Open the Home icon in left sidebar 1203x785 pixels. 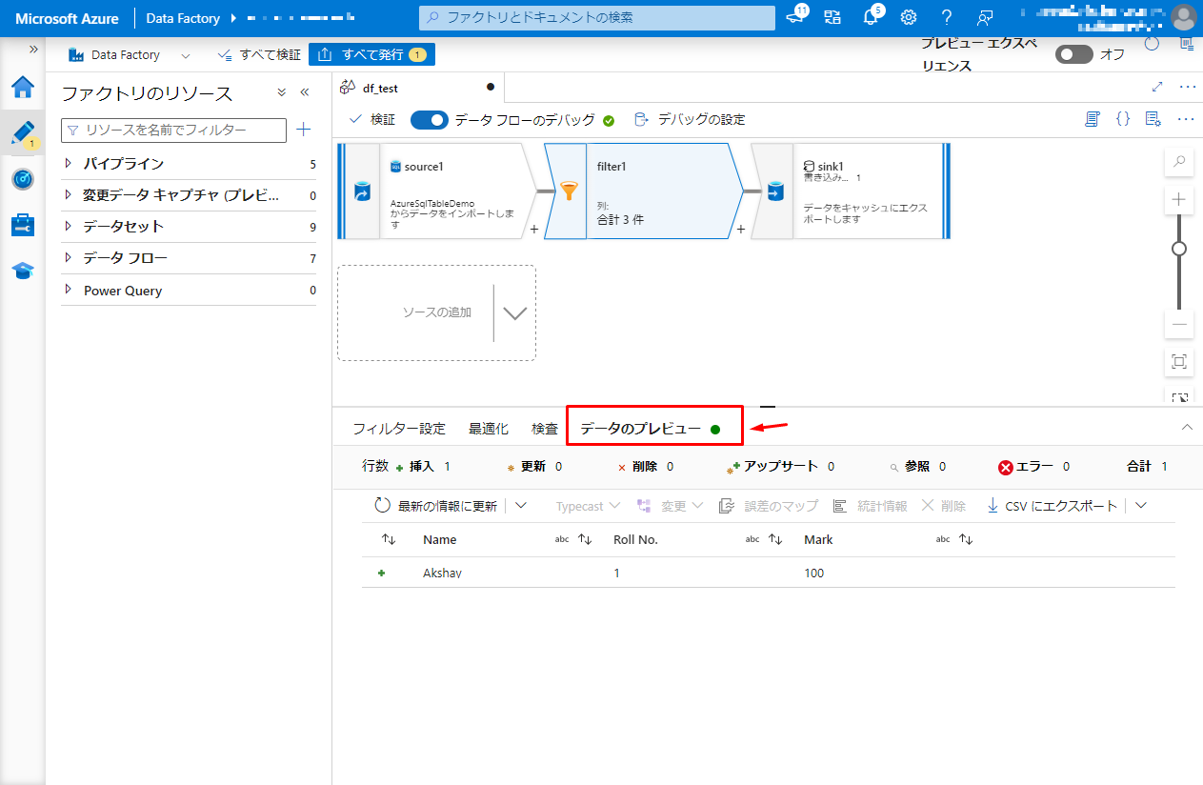pos(23,87)
